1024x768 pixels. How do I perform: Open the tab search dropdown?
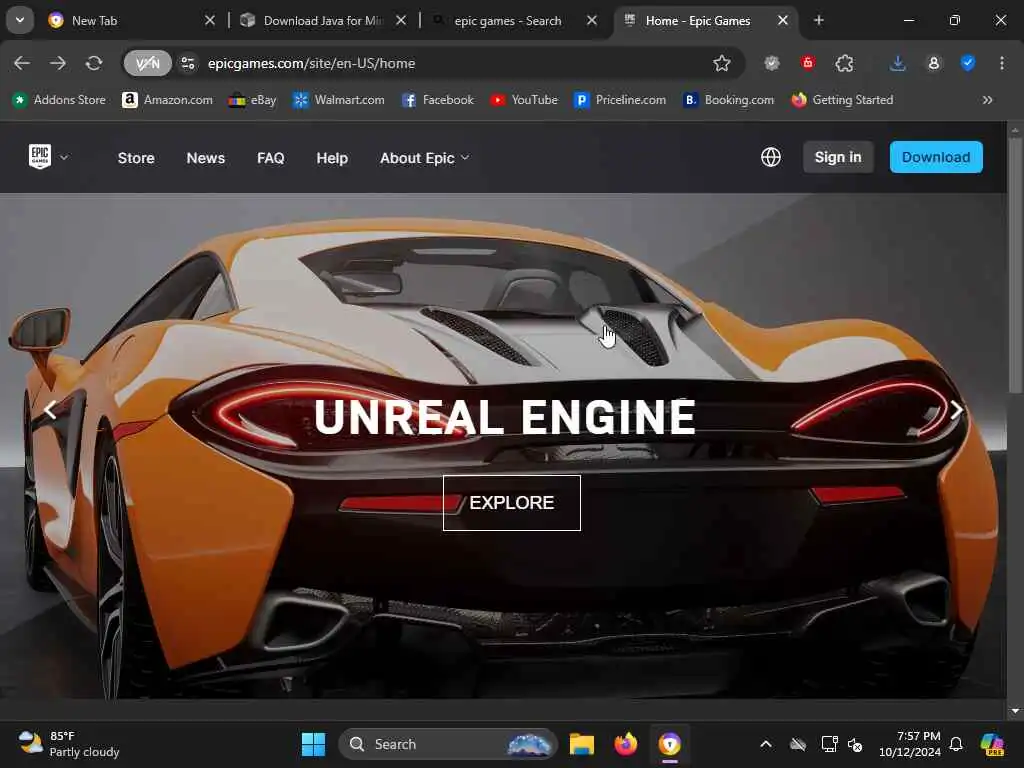pyautogui.click(x=20, y=20)
